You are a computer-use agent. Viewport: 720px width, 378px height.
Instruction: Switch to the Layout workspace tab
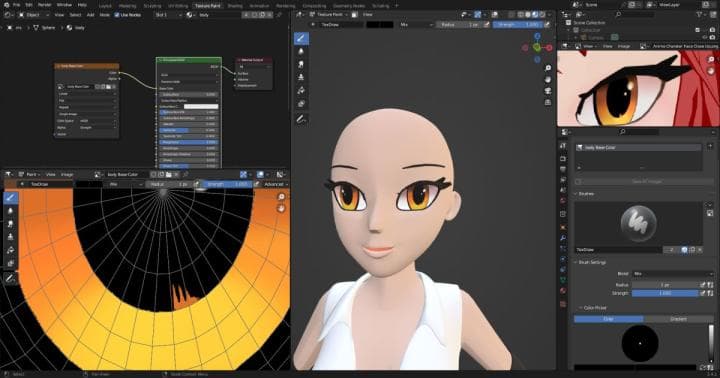[105, 6]
